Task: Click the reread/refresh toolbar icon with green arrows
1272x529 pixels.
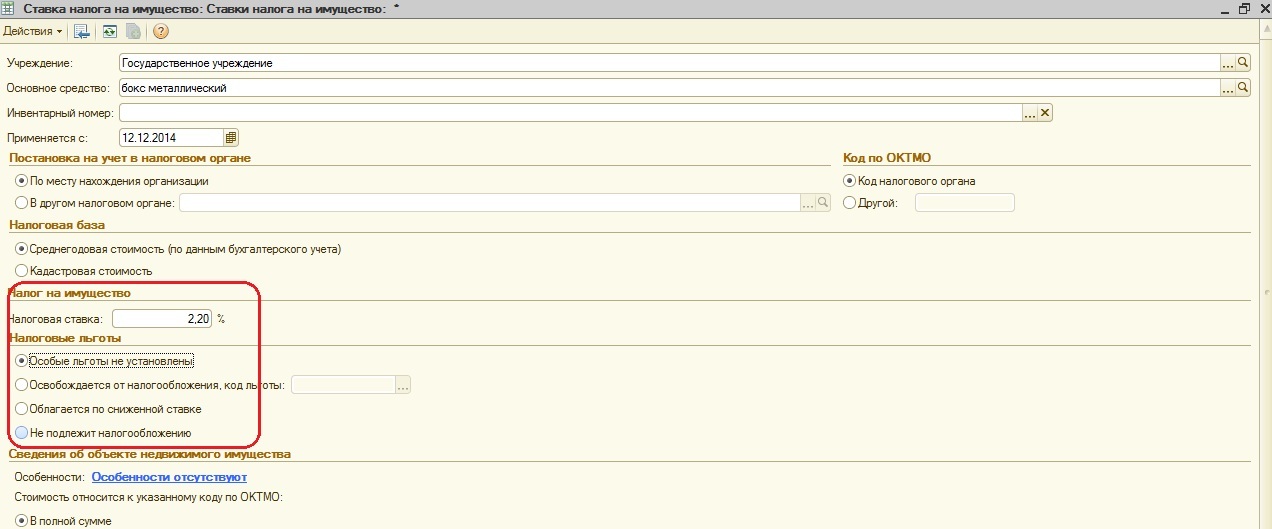Action: tap(110, 31)
